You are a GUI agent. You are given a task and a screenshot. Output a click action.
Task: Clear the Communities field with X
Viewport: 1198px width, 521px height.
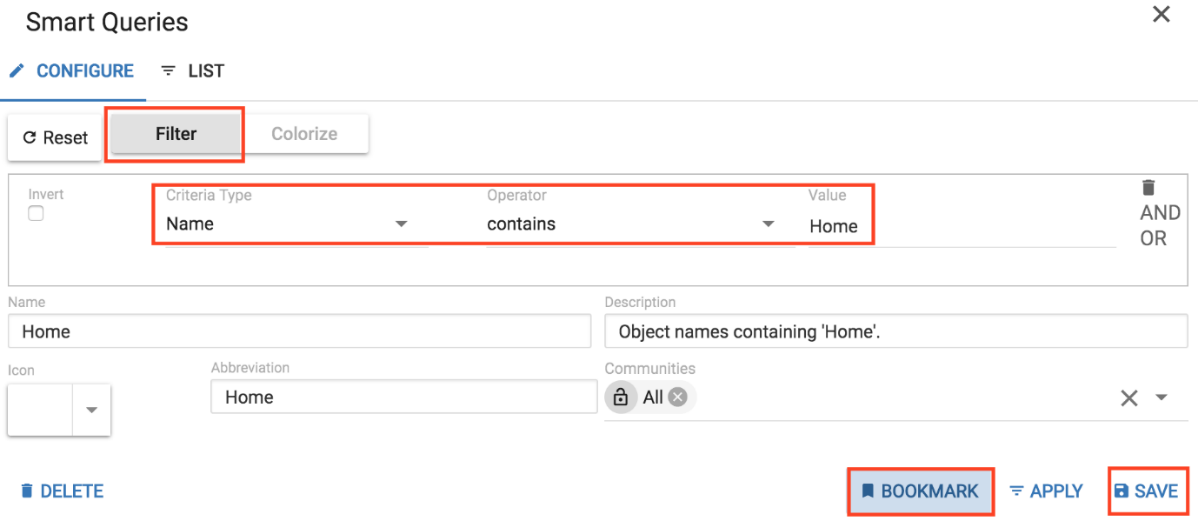click(x=1129, y=398)
